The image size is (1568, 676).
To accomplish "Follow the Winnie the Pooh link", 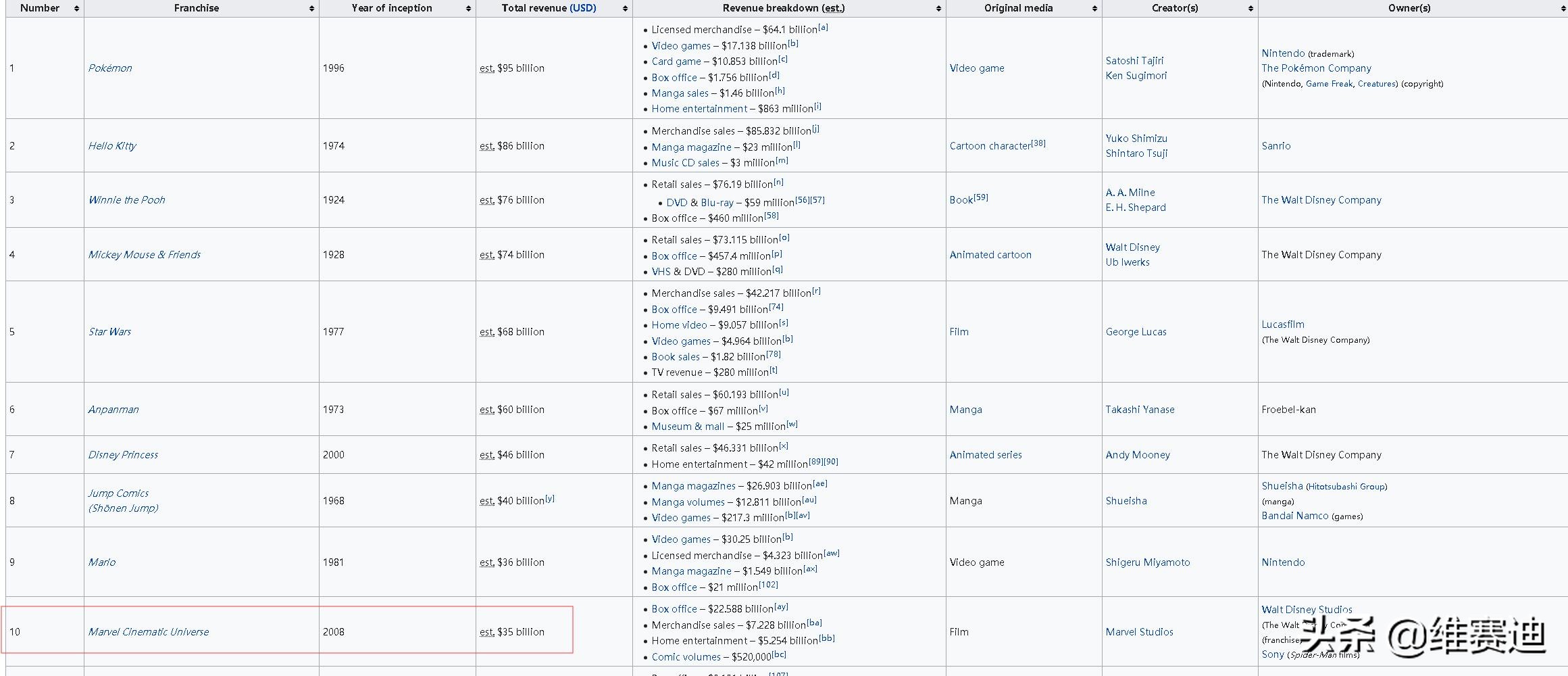I will [126, 200].
